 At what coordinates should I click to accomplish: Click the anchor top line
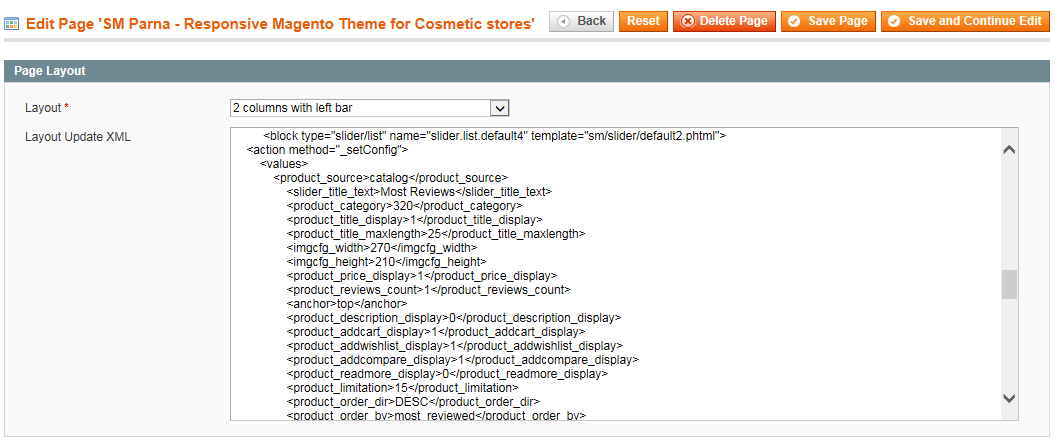pos(347,304)
